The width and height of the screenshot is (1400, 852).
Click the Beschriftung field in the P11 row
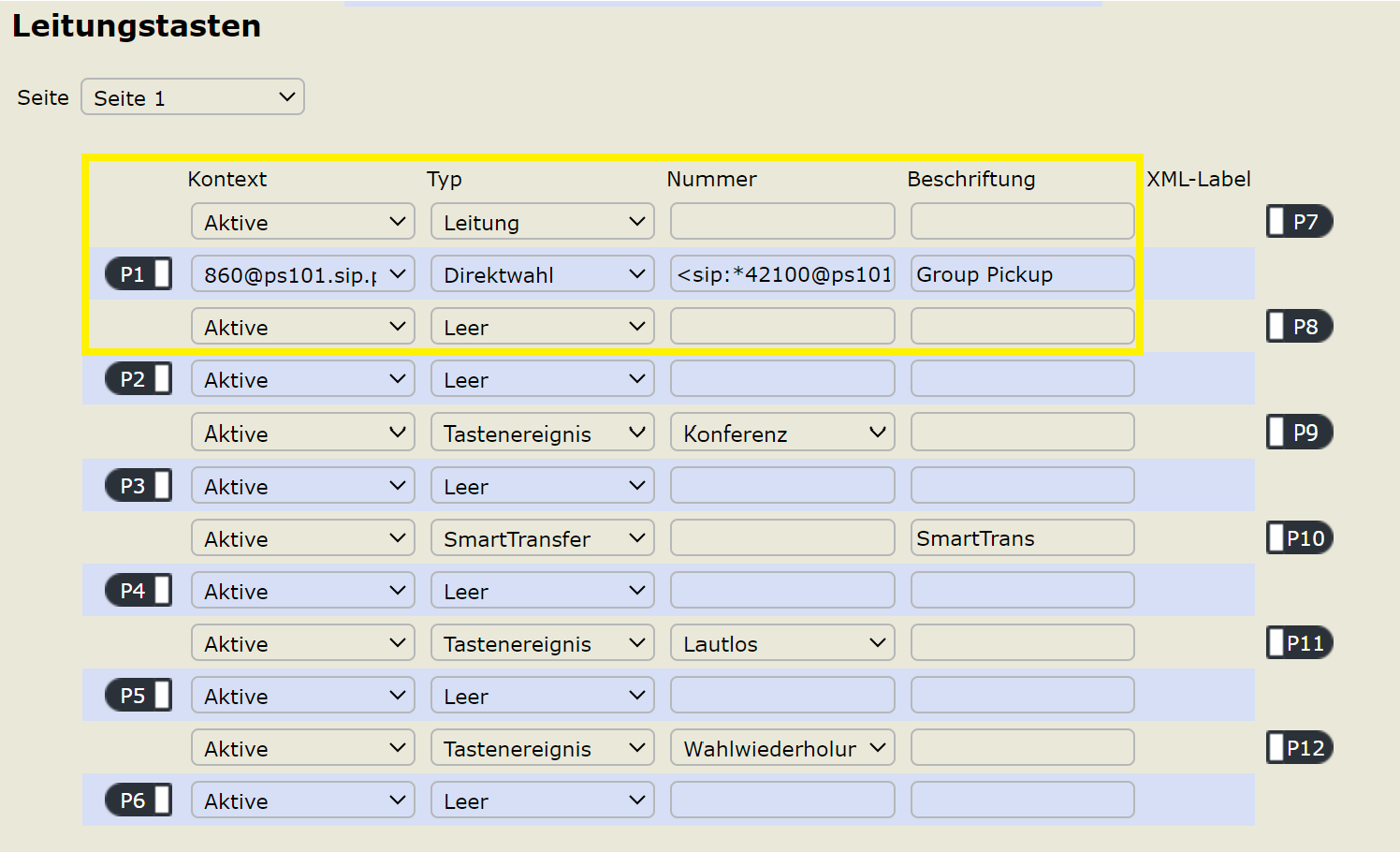pyautogui.click(x=1023, y=642)
